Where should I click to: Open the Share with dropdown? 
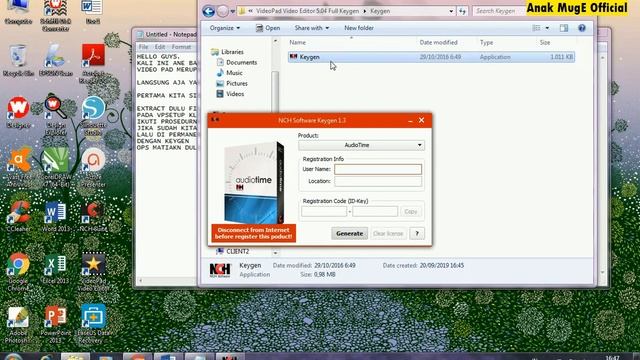[x=311, y=28]
